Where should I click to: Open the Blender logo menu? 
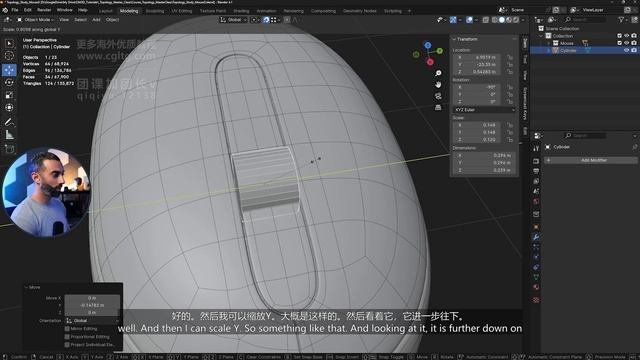pyautogui.click(x=5, y=10)
